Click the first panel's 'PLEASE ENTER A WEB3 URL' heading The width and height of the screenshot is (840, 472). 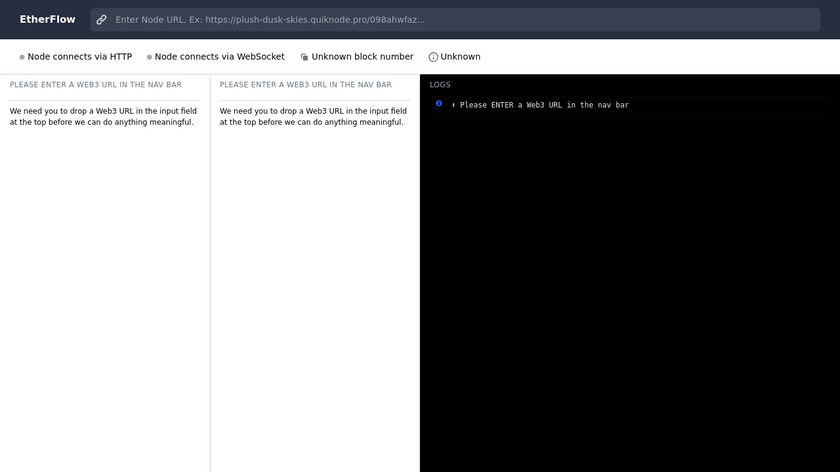(x=96, y=85)
